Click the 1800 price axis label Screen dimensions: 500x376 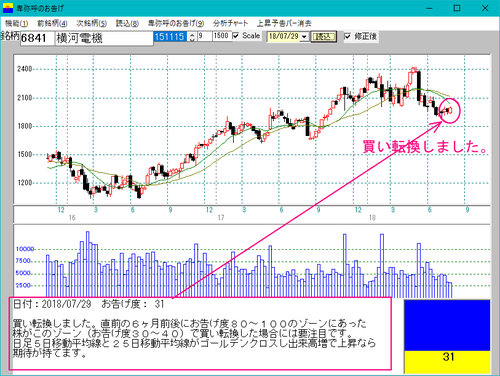pyautogui.click(x=25, y=126)
